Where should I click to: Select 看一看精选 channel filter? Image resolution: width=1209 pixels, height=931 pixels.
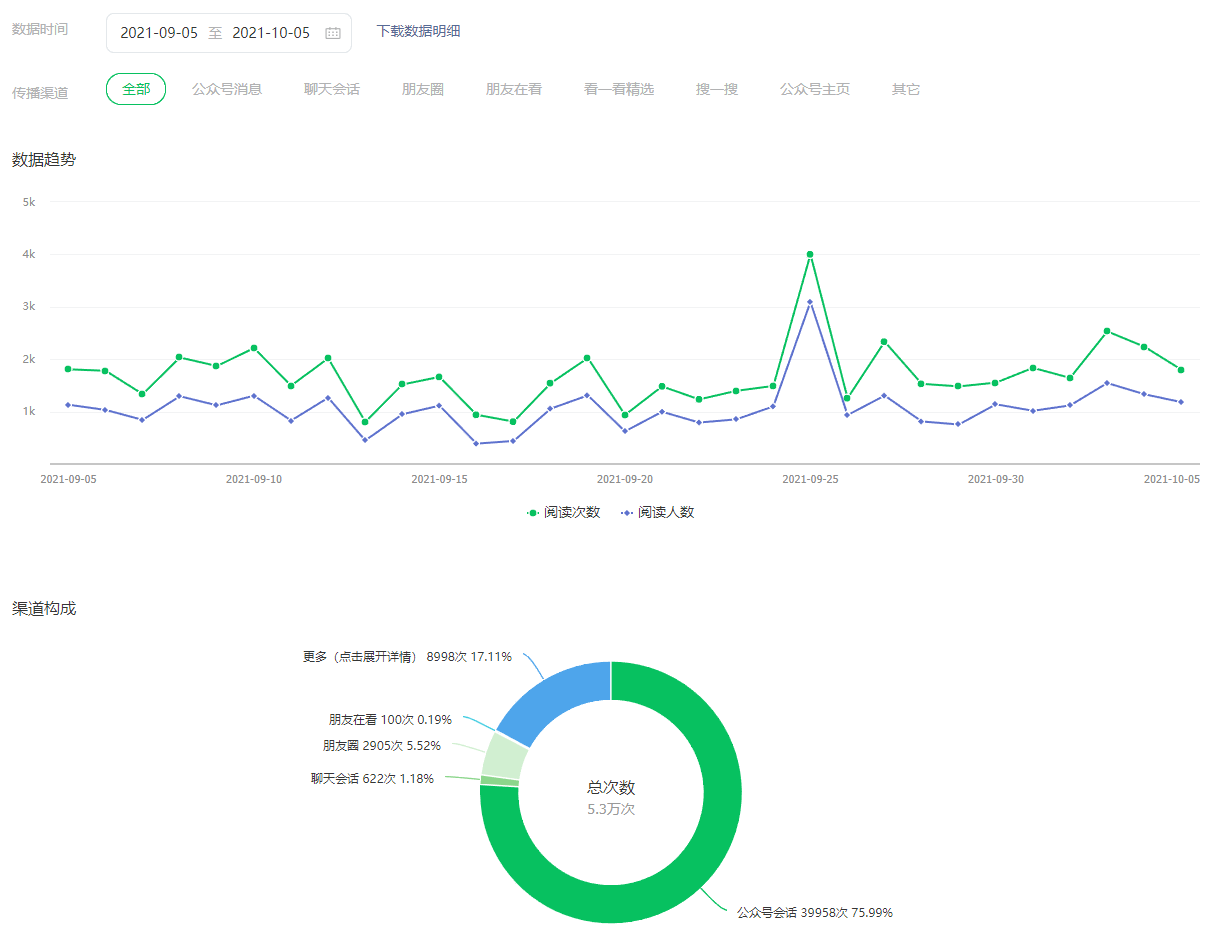(619, 89)
